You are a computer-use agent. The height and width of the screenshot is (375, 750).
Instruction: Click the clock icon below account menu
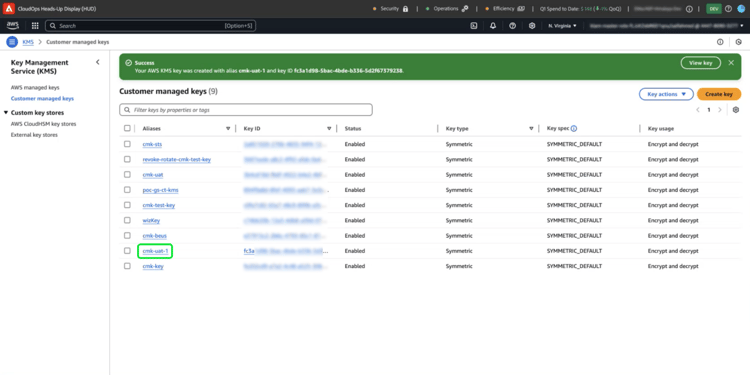click(739, 42)
